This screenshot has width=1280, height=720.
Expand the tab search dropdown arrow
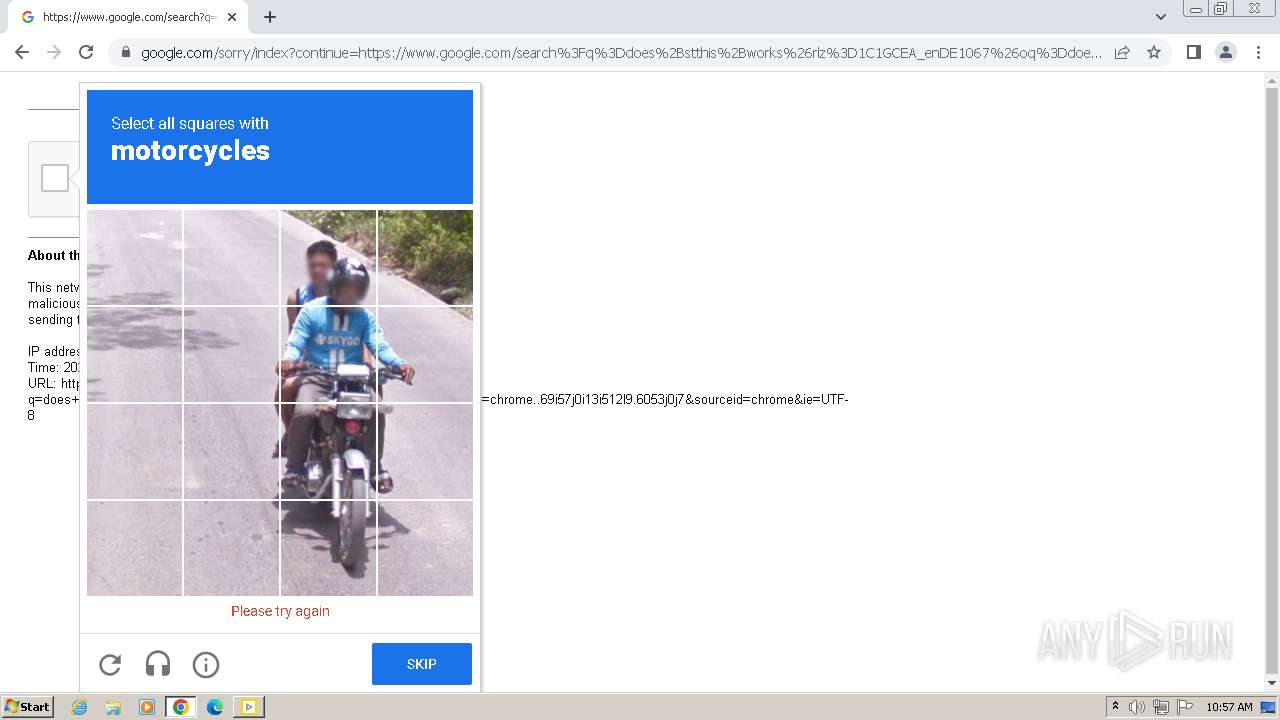click(1160, 17)
